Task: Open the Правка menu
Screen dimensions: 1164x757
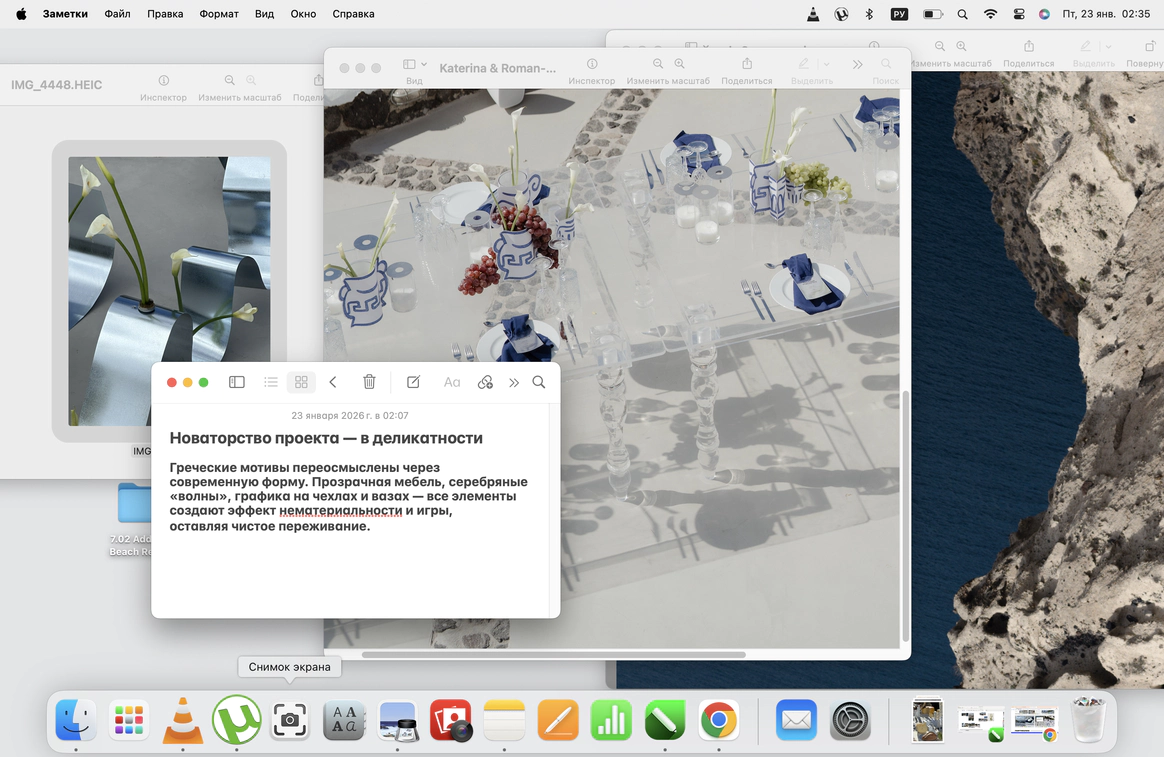Action: click(x=165, y=14)
